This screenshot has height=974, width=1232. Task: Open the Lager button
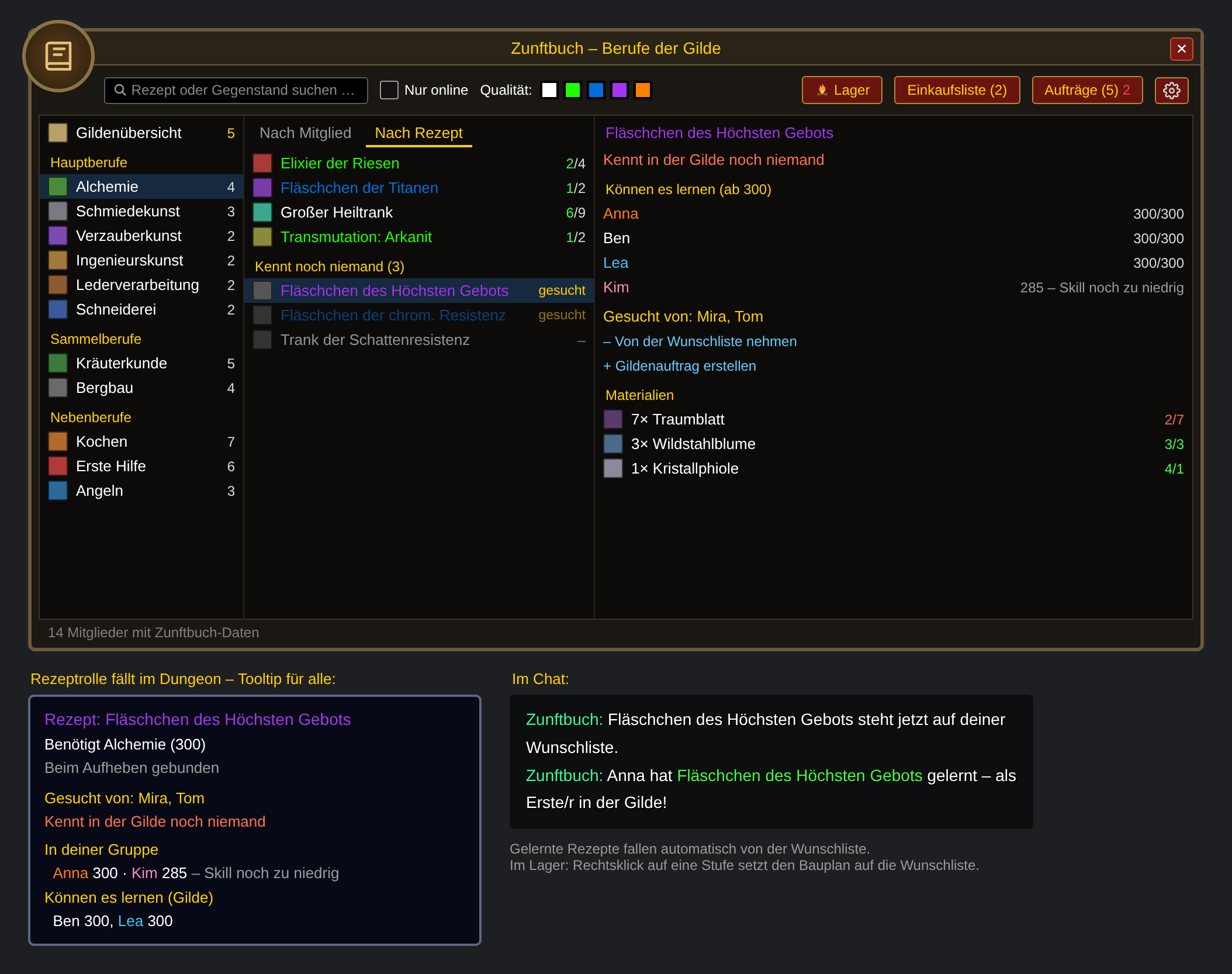tap(842, 90)
